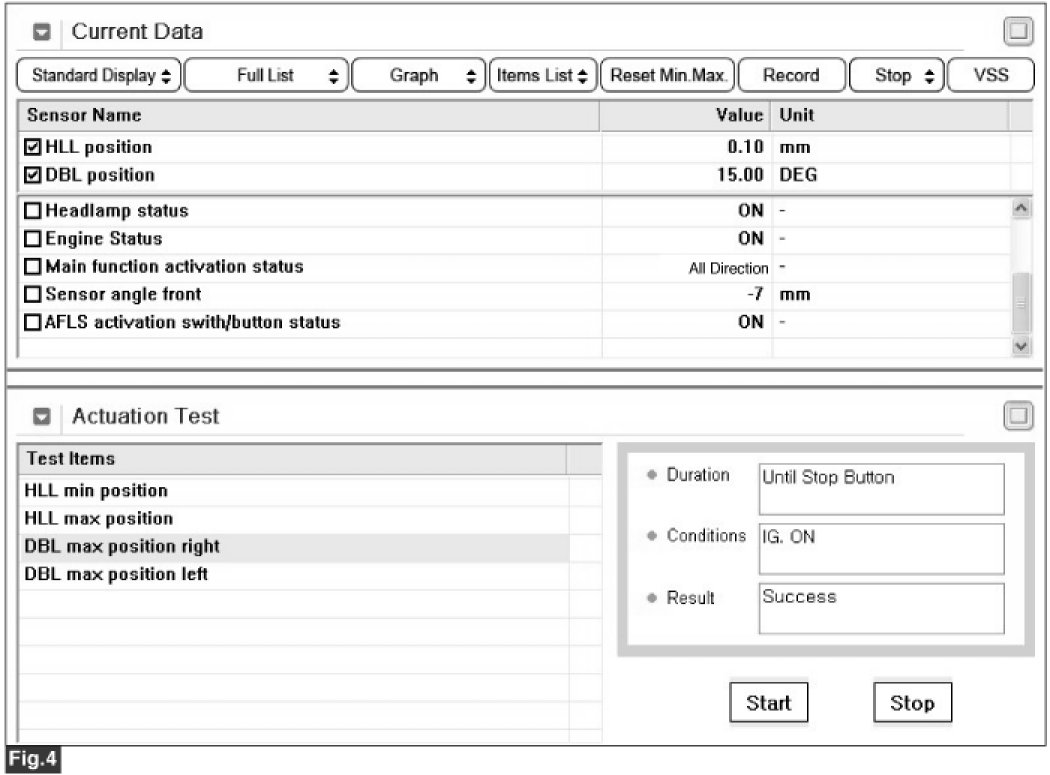
Task: Open the Standard Display dropdown
Action: coord(99,76)
